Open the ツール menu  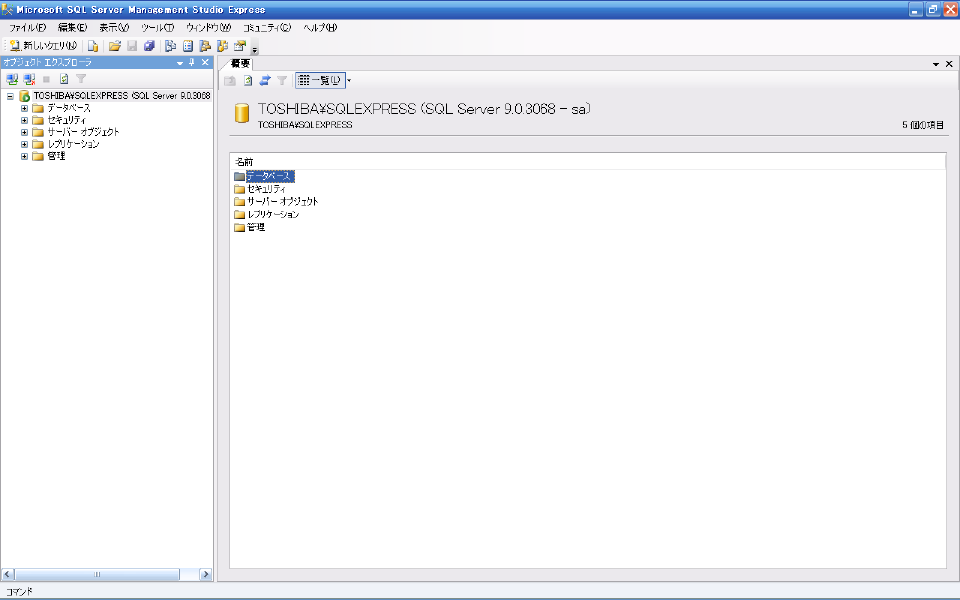point(157,28)
